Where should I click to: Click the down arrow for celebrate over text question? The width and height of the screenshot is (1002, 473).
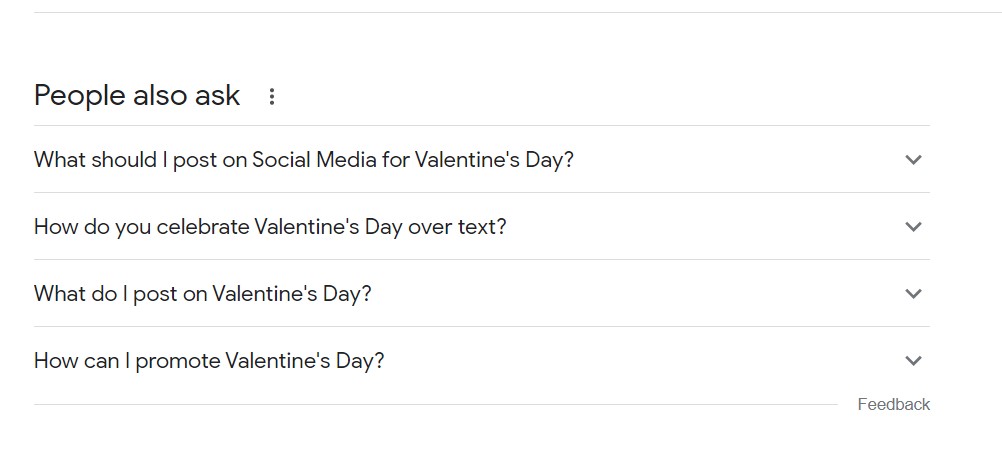click(912, 227)
